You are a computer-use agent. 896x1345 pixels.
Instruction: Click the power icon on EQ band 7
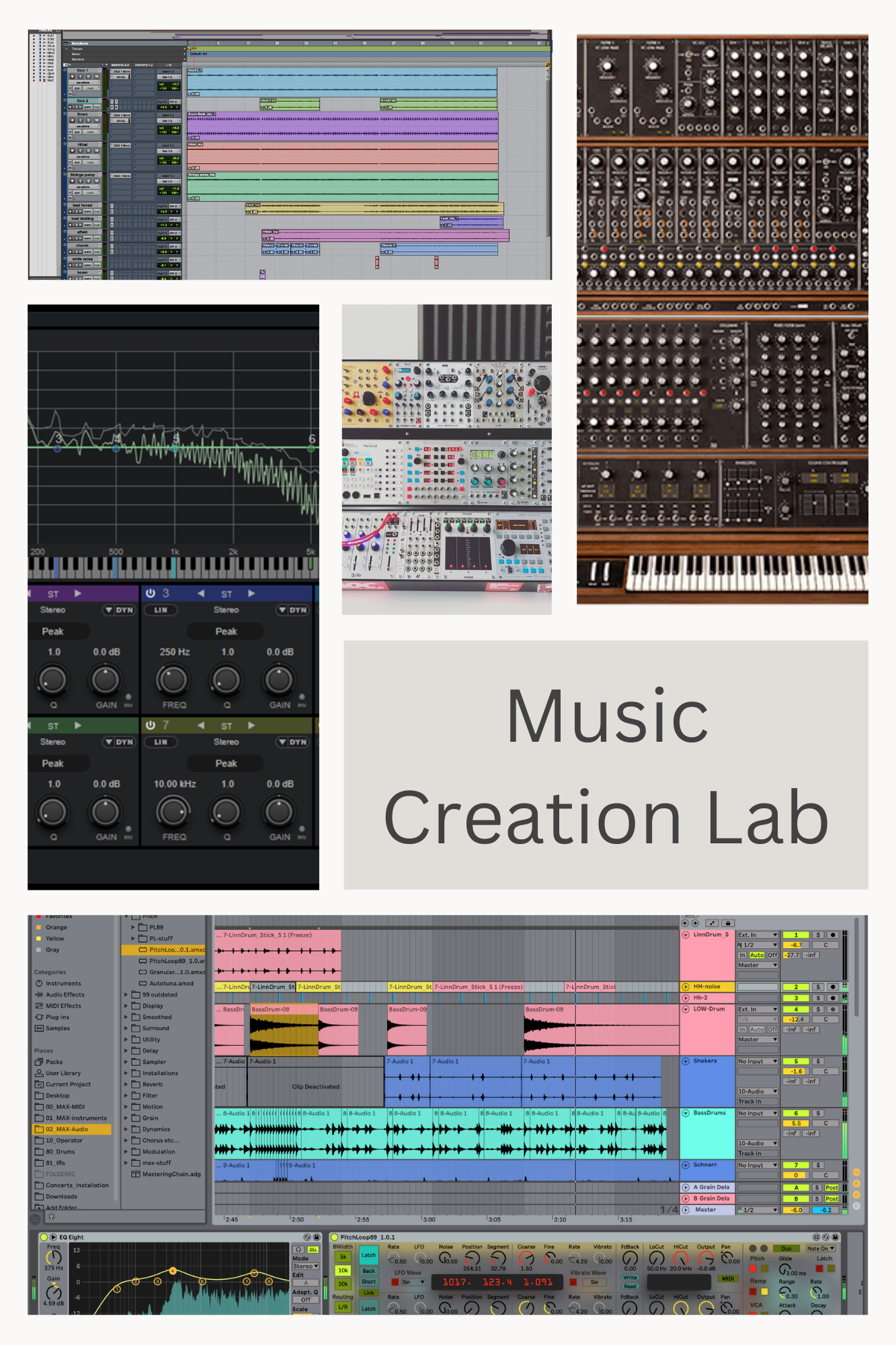[151, 726]
